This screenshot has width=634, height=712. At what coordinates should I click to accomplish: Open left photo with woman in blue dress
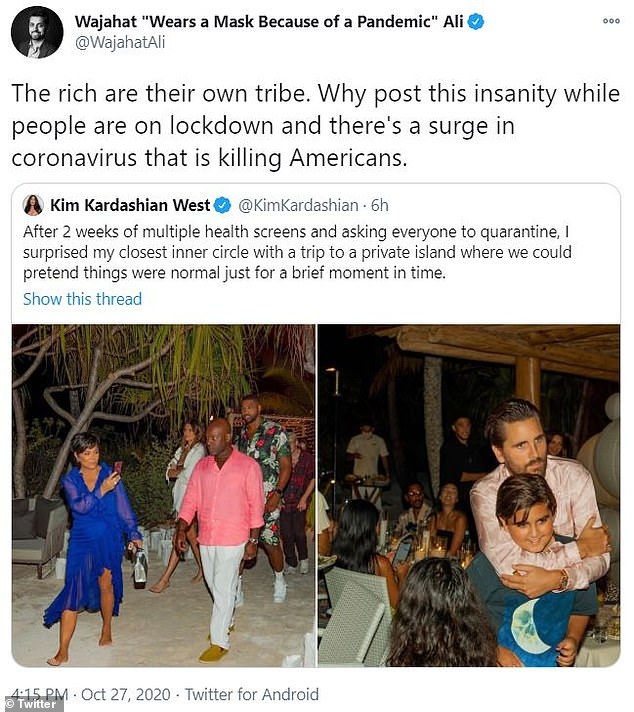click(x=163, y=495)
